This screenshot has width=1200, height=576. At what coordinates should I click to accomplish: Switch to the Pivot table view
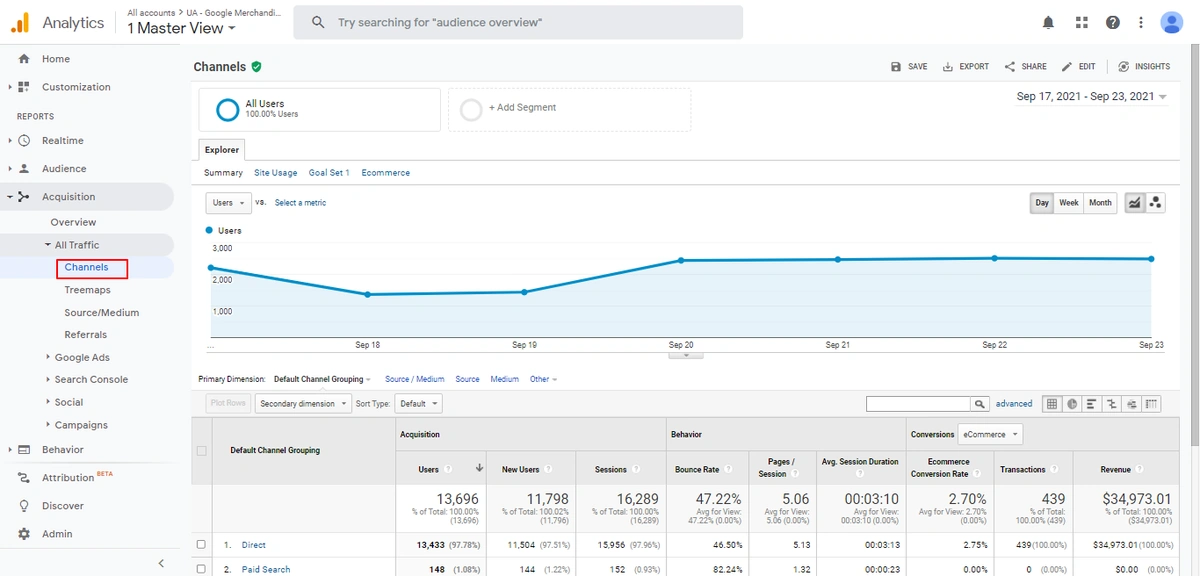pyautogui.click(x=1151, y=403)
